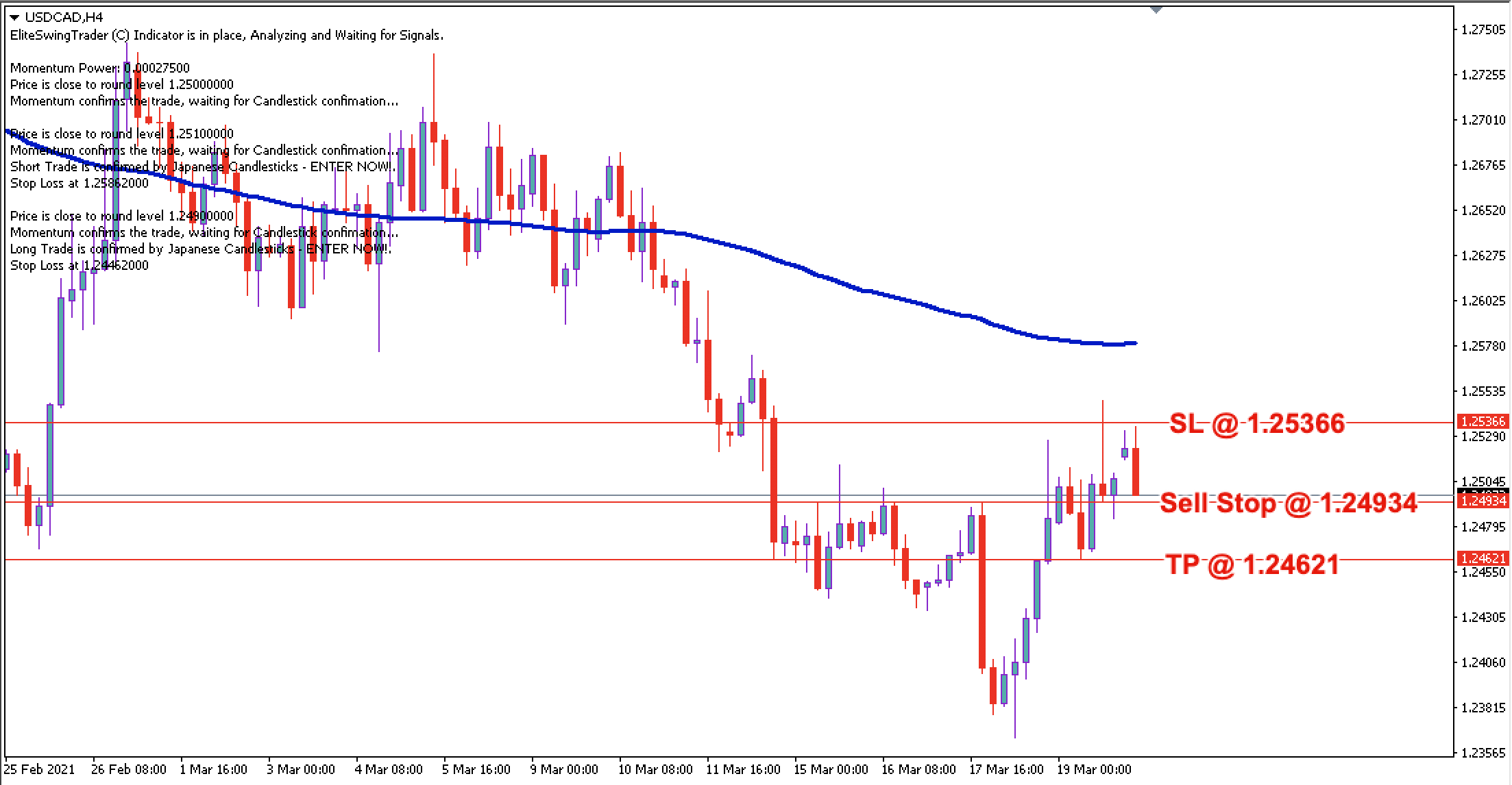Viewport: 1512px width, 785px height.
Task: Click the Stop Loss at 1.25862000 text line
Action: click(x=80, y=183)
